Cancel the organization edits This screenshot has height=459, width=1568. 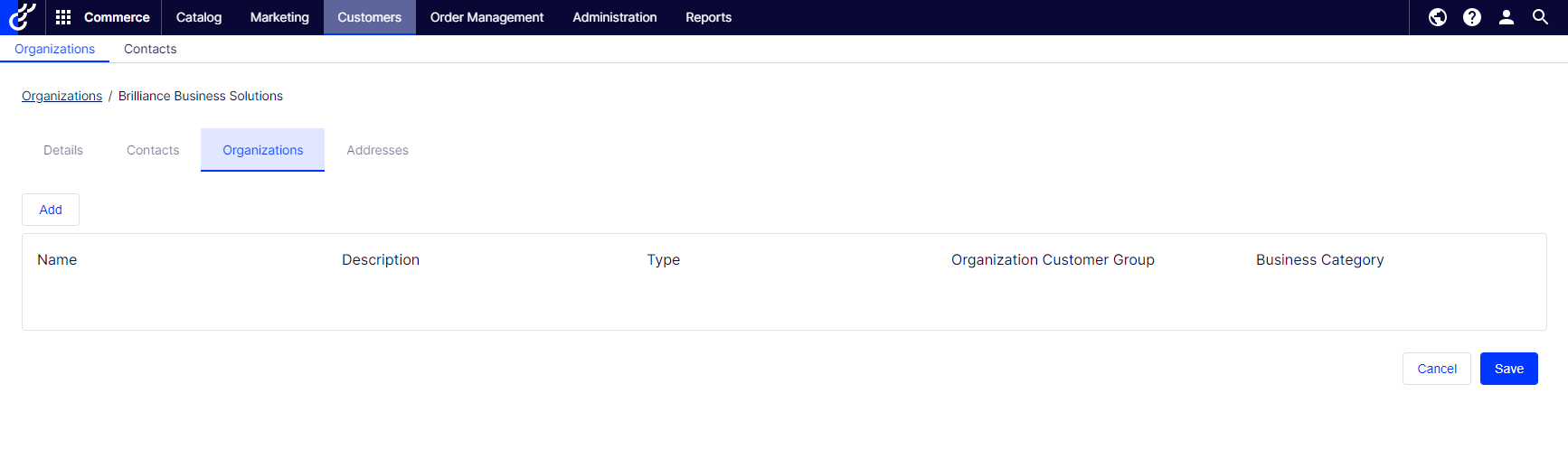[1436, 369]
